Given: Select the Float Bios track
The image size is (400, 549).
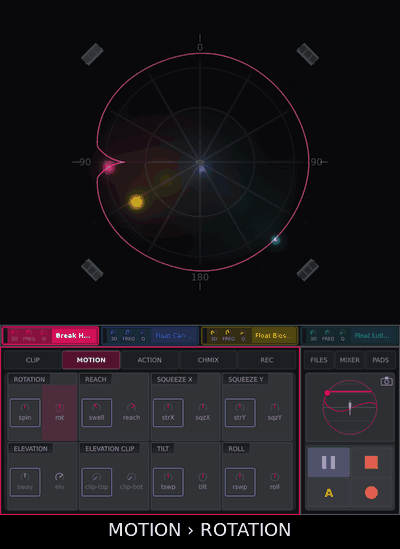Looking at the screenshot, I should pyautogui.click(x=274, y=335).
